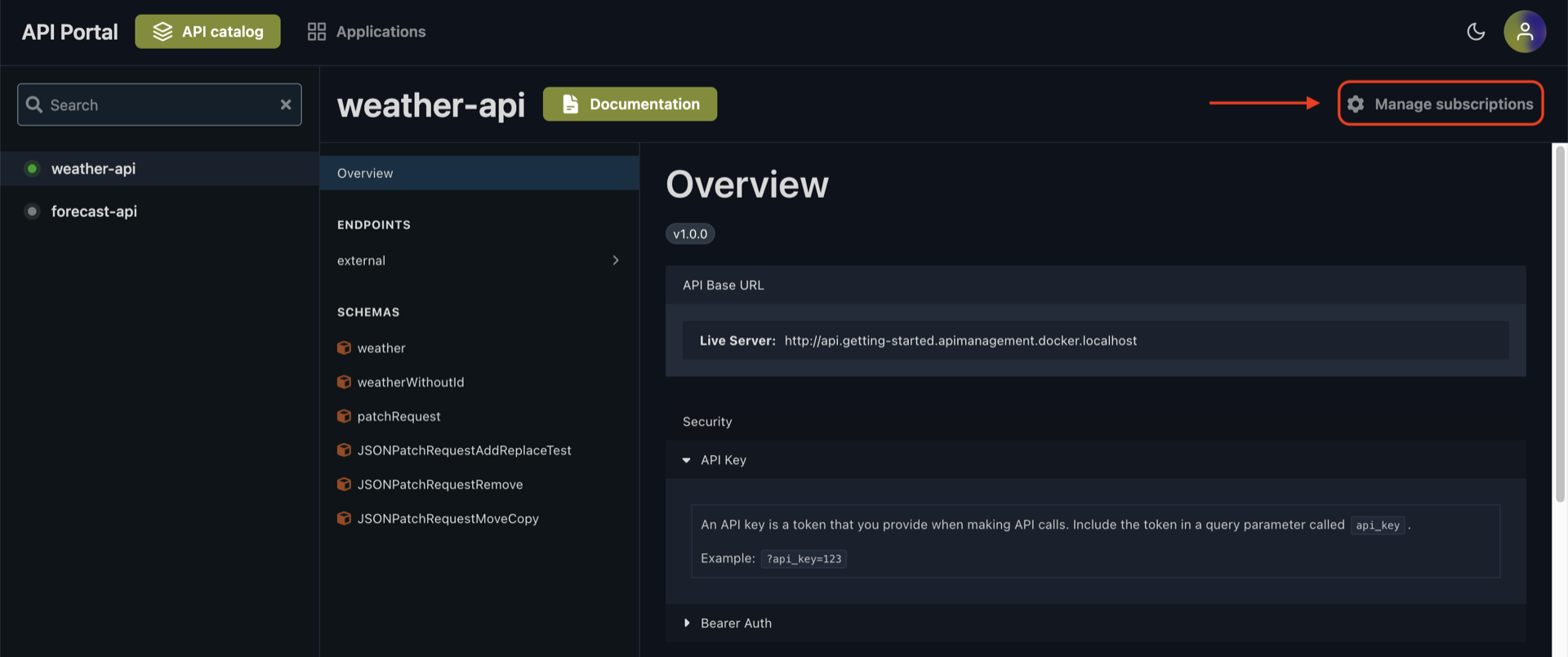Viewport: 1568px width, 657px height.
Task: Select weather-api in the API list
Action: point(159,168)
